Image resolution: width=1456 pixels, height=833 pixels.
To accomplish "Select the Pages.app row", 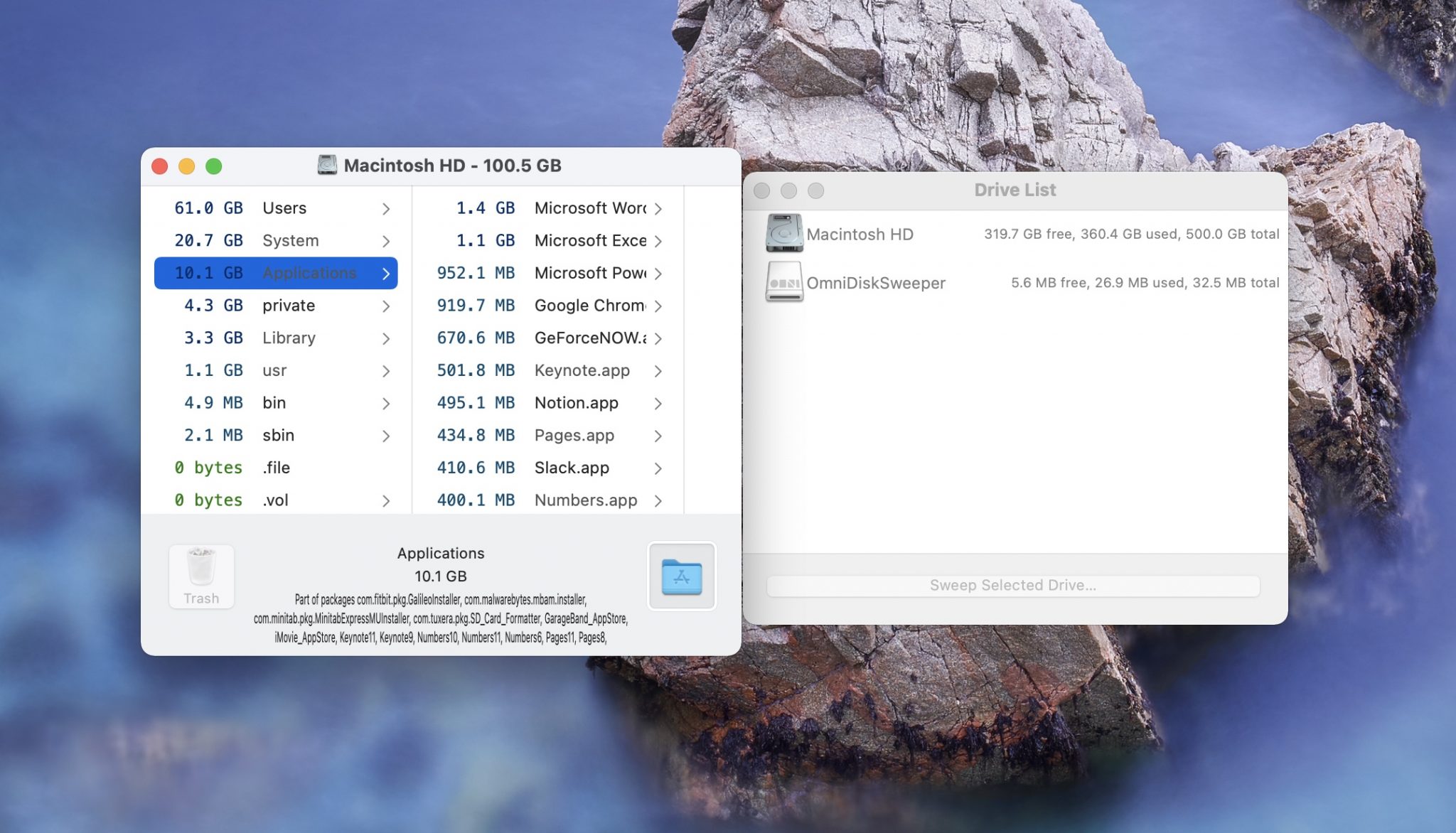I will pyautogui.click(x=548, y=436).
